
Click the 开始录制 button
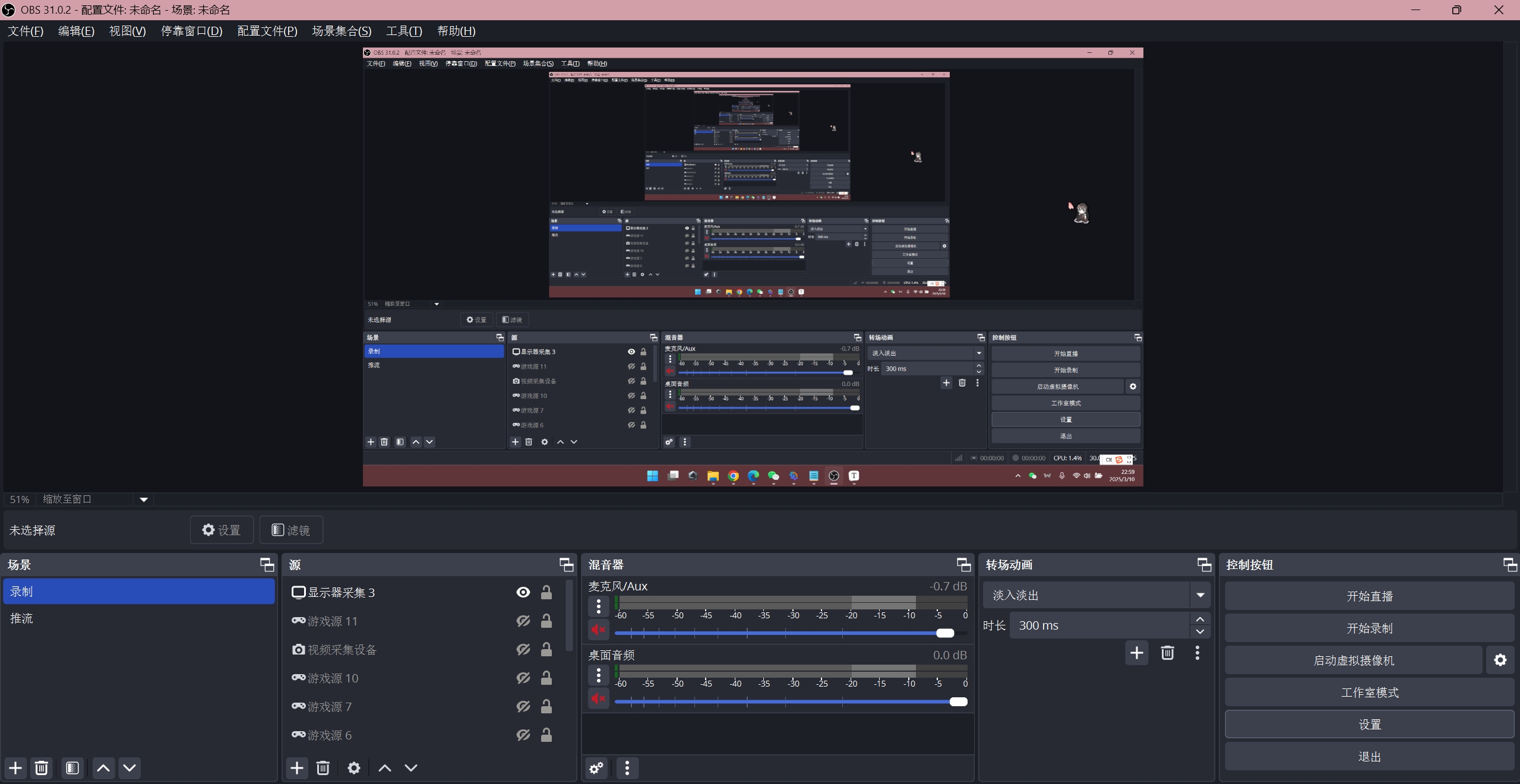point(1369,628)
